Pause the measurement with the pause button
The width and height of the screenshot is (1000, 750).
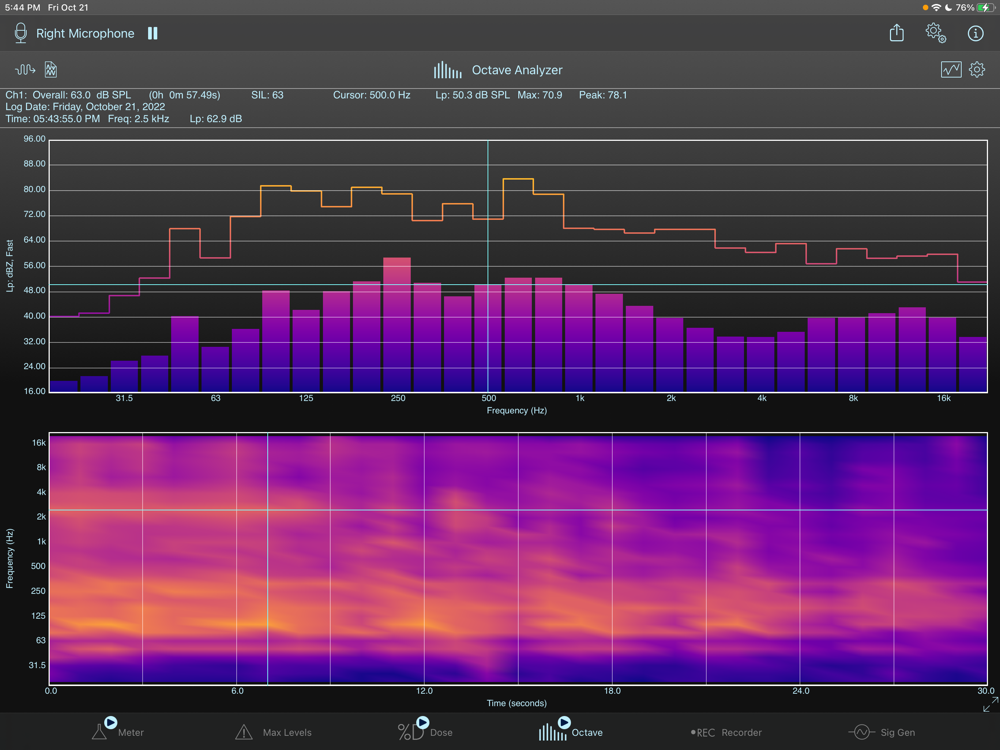[153, 33]
